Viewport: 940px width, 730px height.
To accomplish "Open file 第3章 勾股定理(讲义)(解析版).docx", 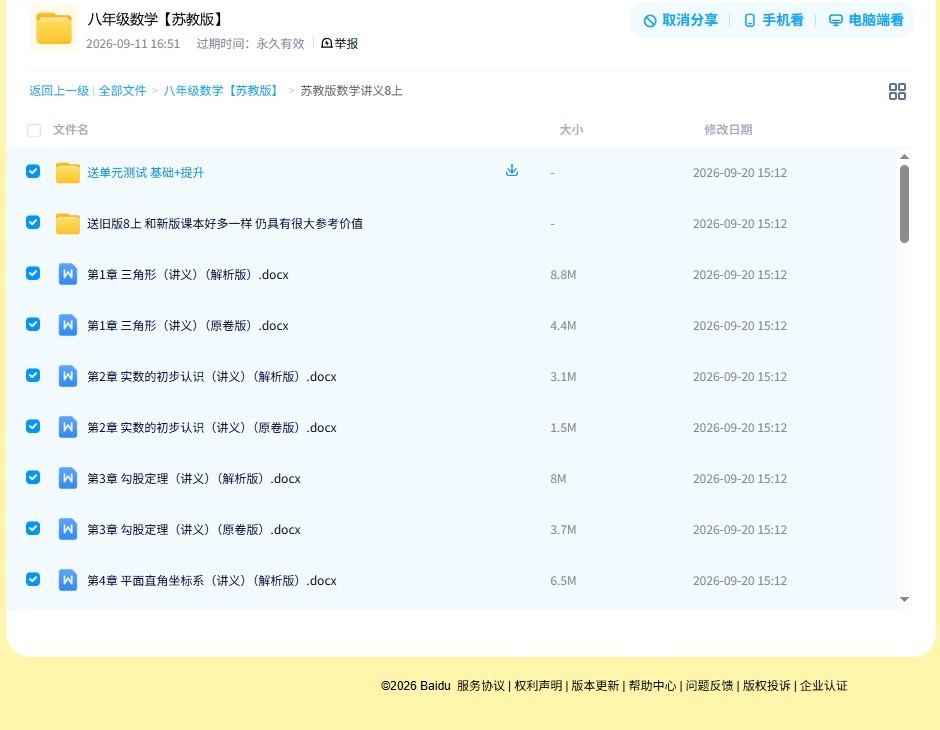I will tap(194, 478).
